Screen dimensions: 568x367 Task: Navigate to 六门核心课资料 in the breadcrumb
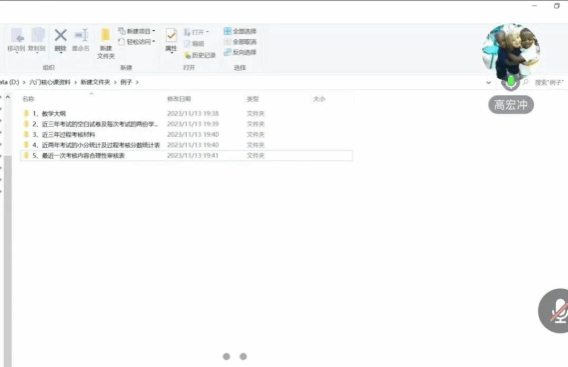tap(50, 82)
